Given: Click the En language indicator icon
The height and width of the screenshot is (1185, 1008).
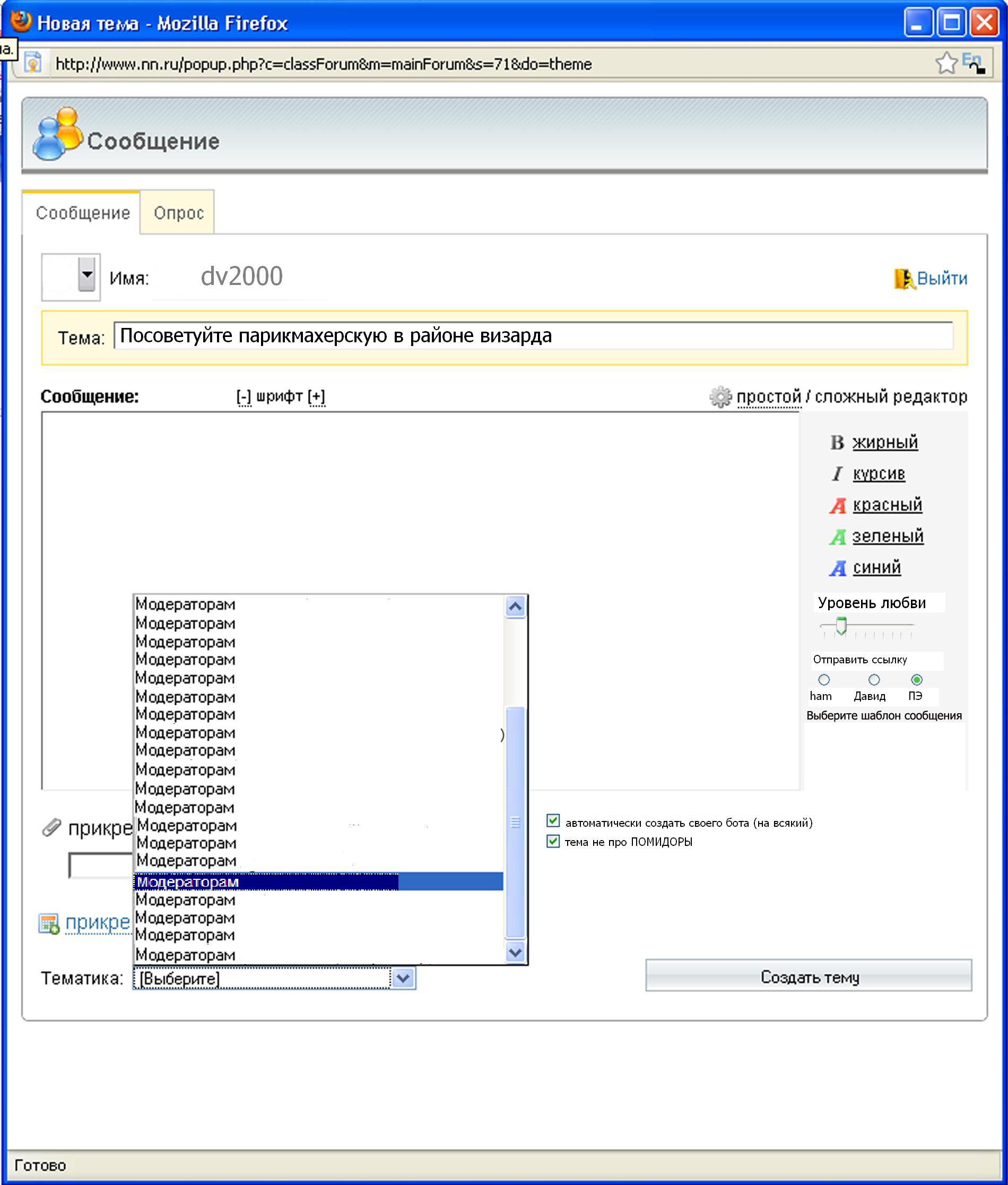Looking at the screenshot, I should click(x=973, y=62).
